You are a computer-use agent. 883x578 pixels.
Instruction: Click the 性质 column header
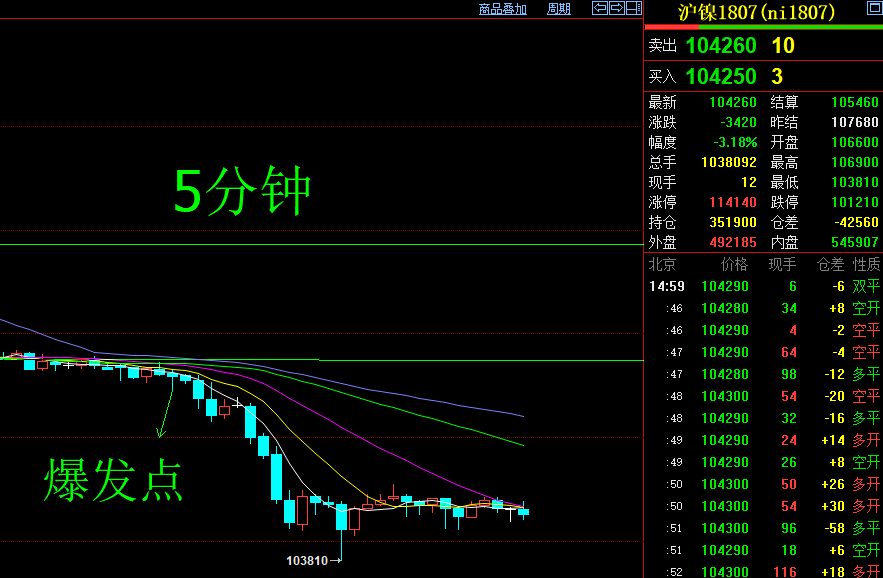[867, 264]
